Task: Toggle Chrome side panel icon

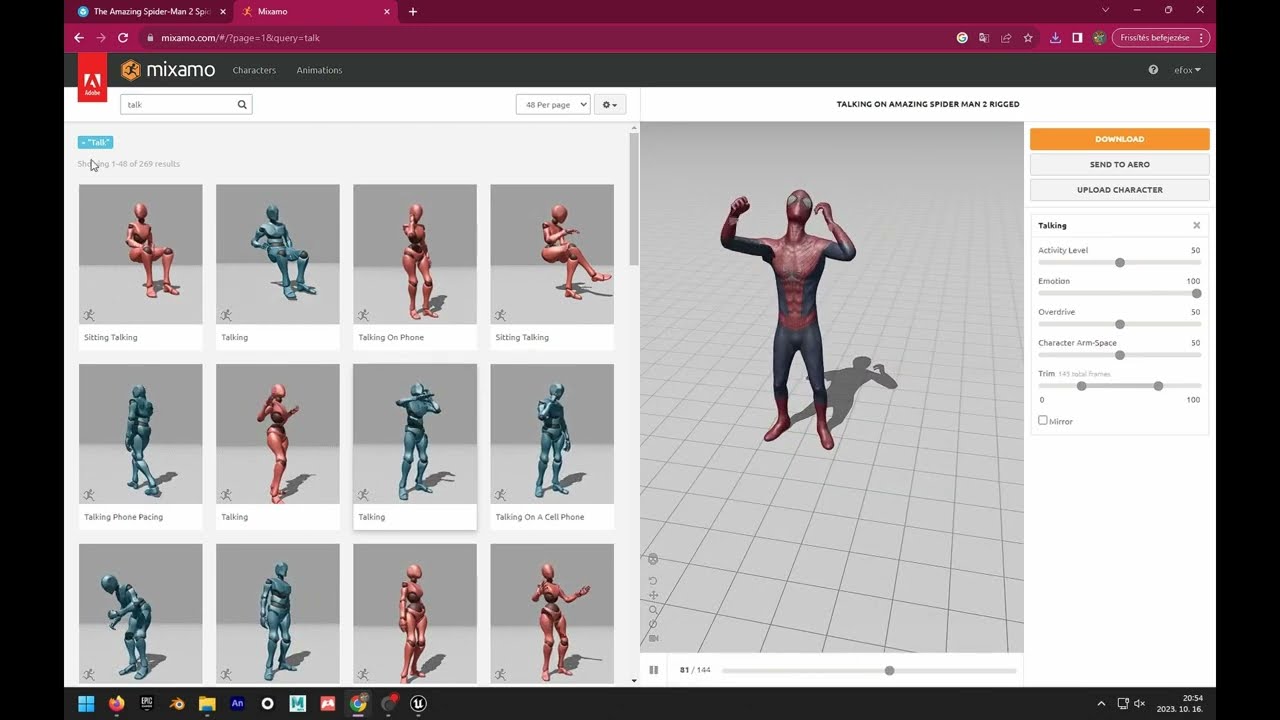Action: 1077,38
